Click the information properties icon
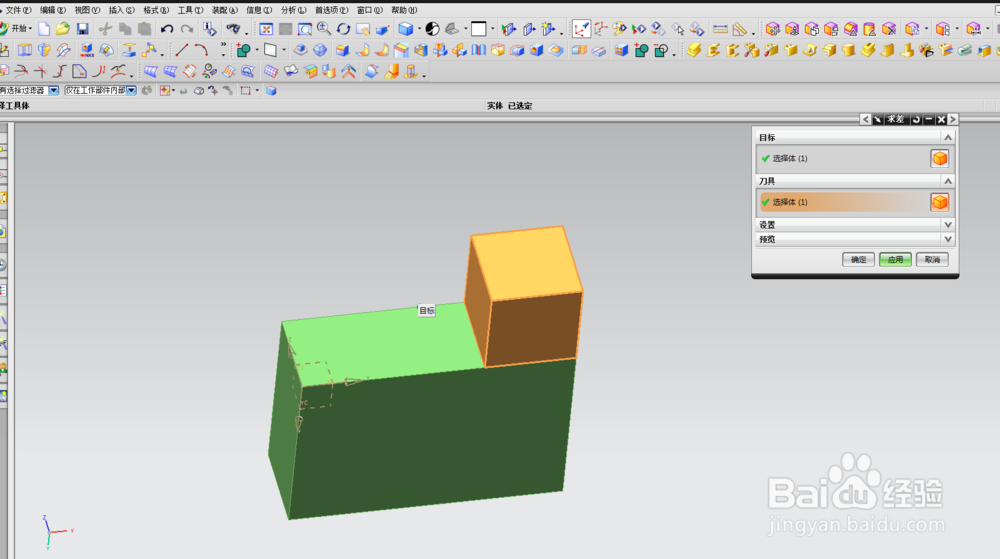This screenshot has height=559, width=1000. 209,29
